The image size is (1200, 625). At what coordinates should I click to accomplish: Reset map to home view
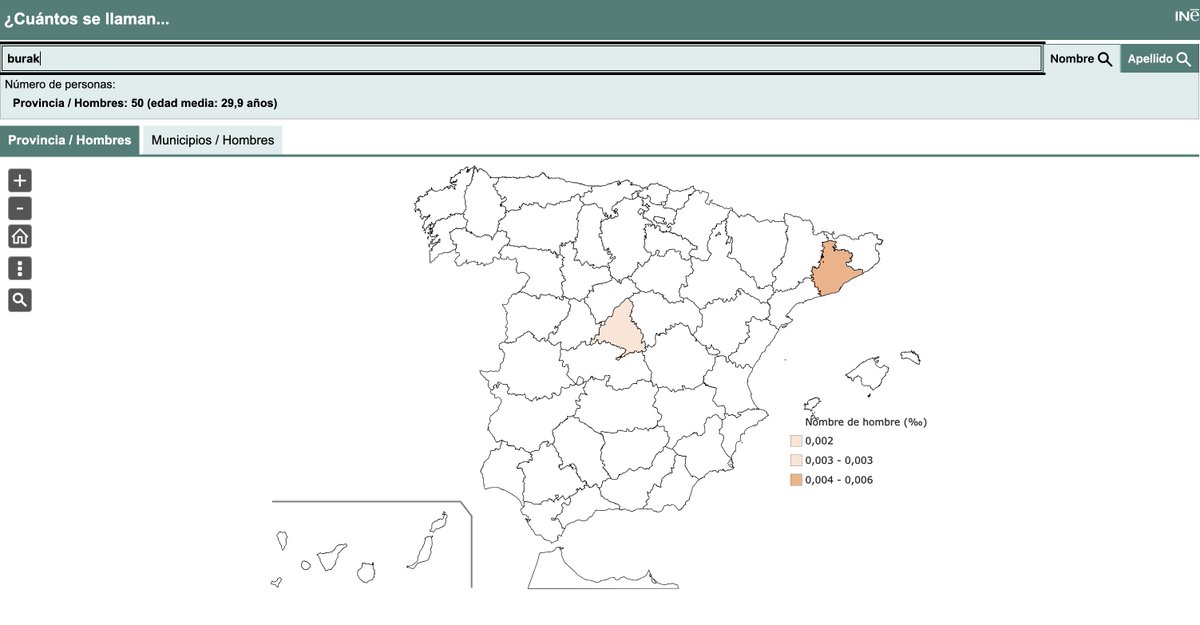tap(20, 237)
